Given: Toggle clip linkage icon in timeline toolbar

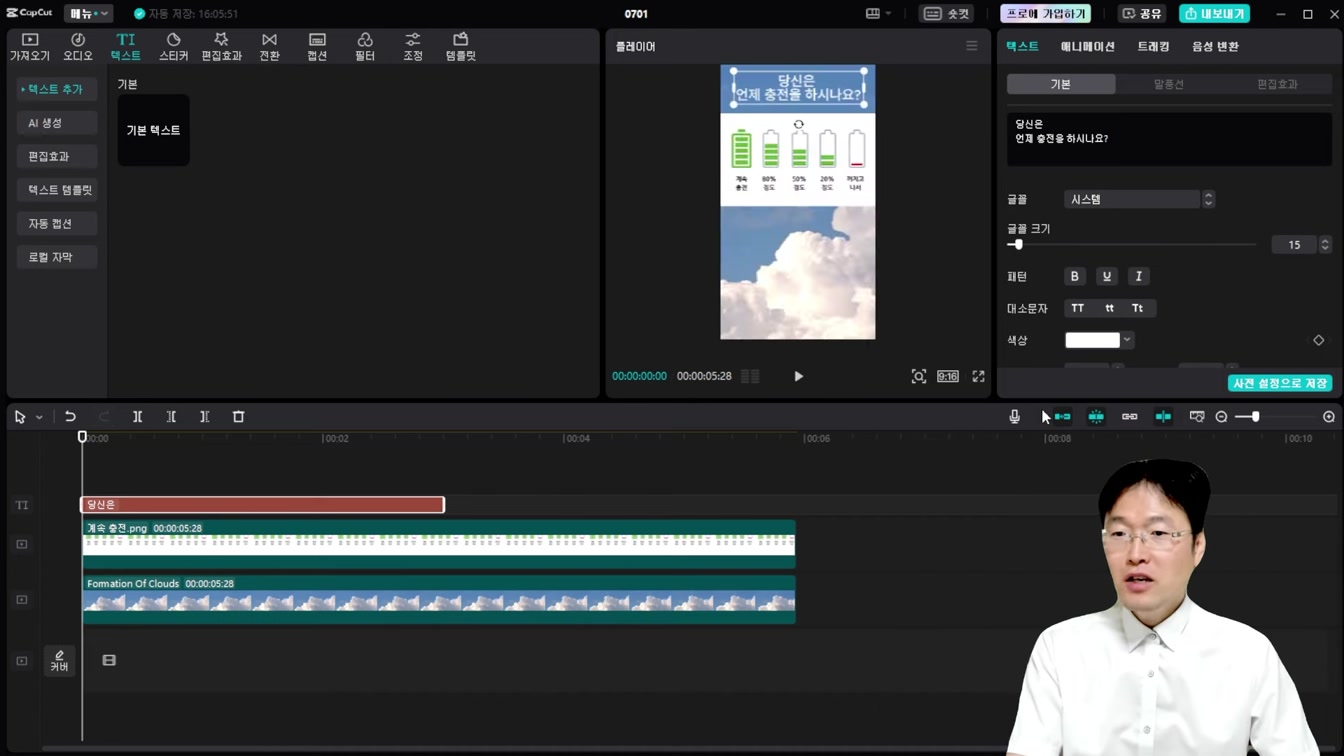Looking at the screenshot, I should pos(1130,417).
